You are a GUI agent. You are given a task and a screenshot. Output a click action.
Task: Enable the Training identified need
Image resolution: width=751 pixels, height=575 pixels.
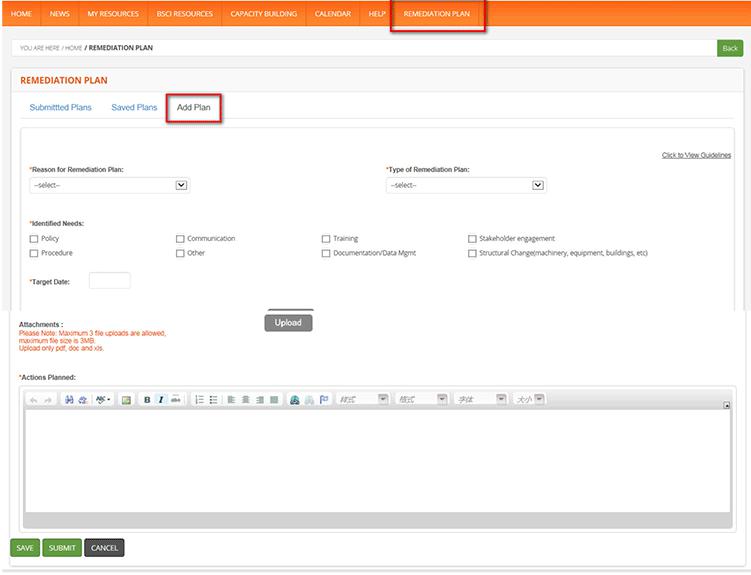326,239
